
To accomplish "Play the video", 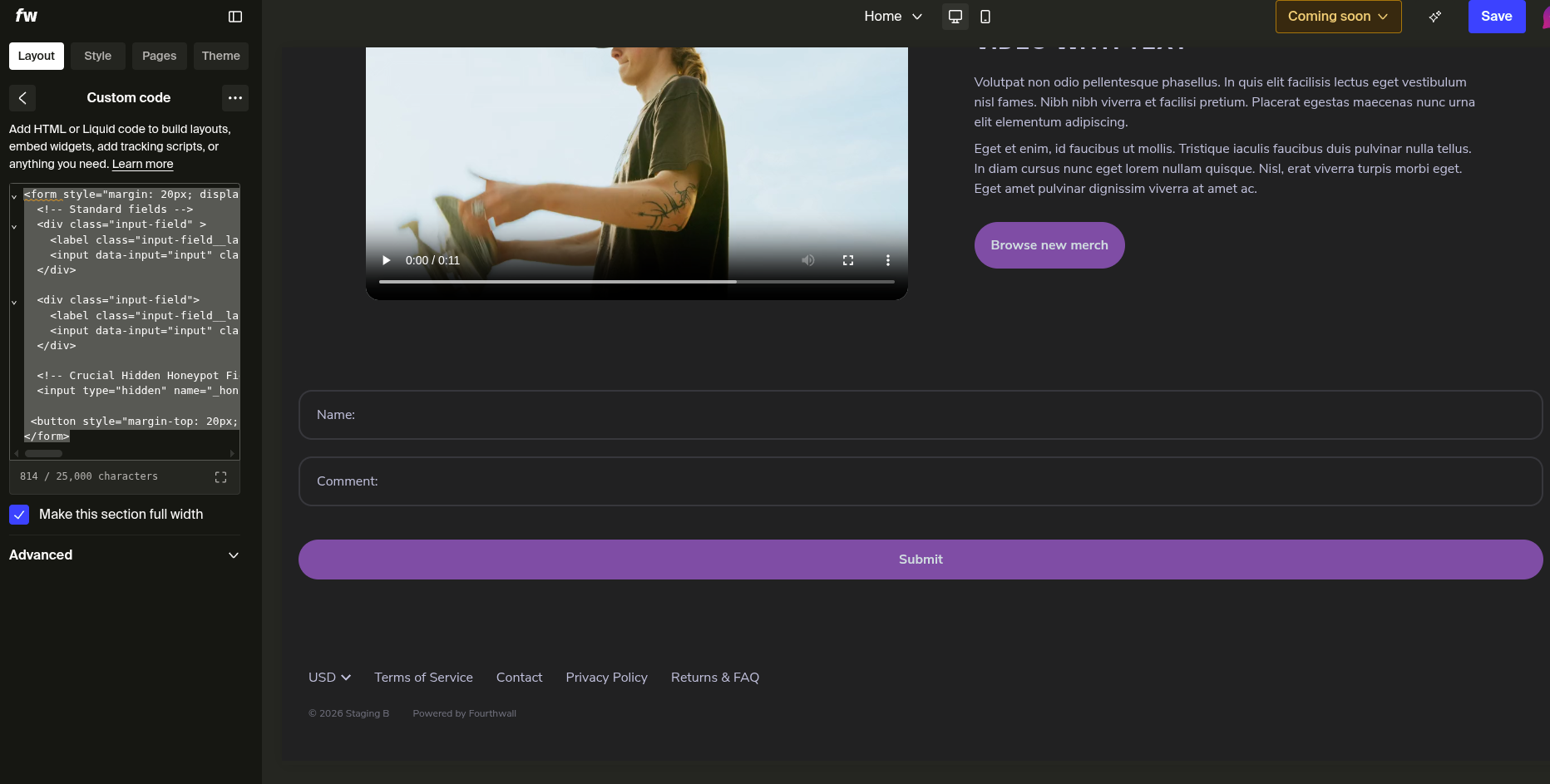I will pos(386,260).
